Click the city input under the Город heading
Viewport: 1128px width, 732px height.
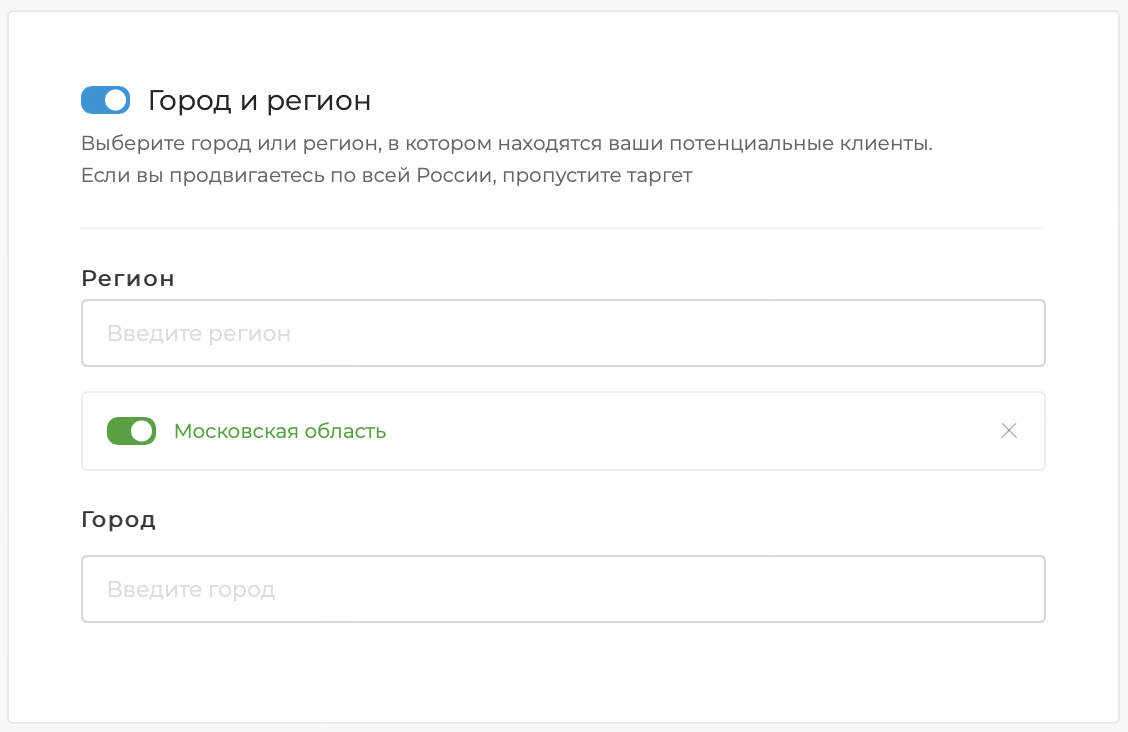tap(400, 588)
